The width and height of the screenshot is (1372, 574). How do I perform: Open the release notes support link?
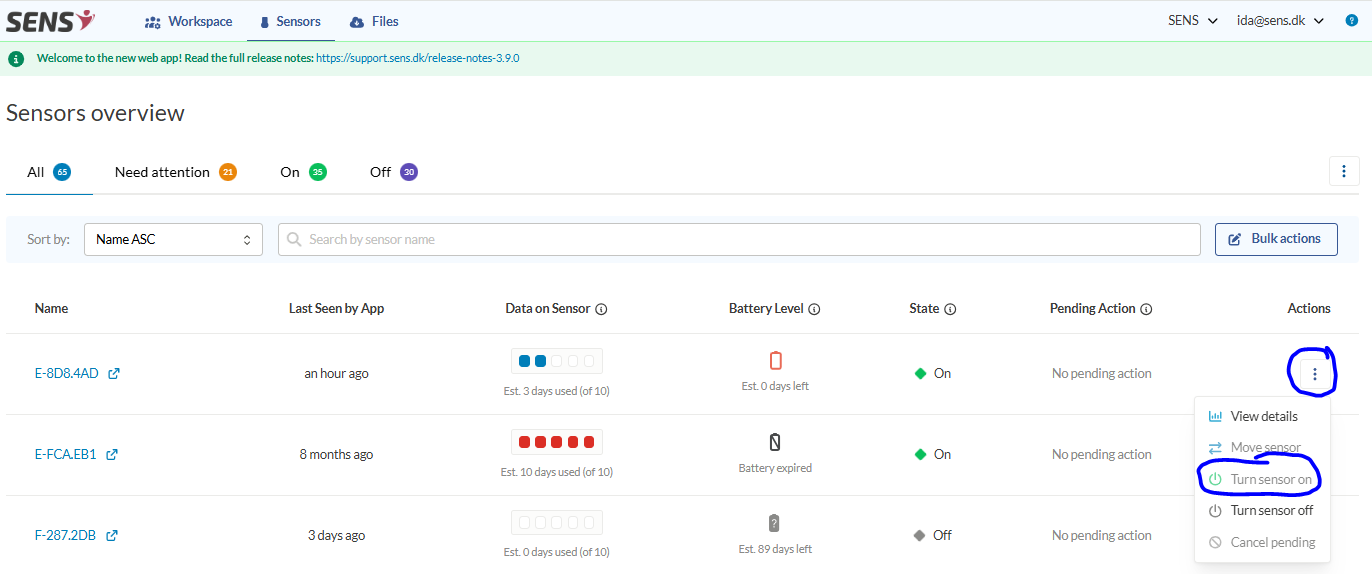(x=417, y=58)
